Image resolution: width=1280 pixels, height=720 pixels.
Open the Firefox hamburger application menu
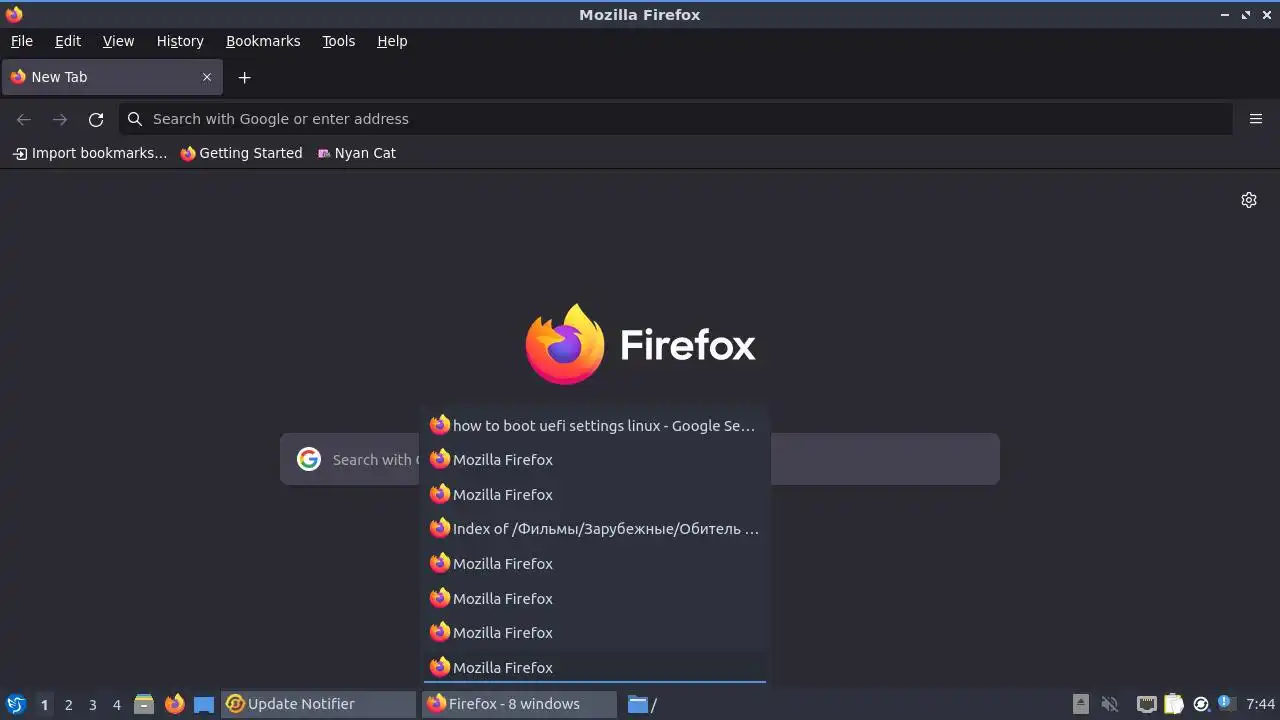coord(1256,119)
